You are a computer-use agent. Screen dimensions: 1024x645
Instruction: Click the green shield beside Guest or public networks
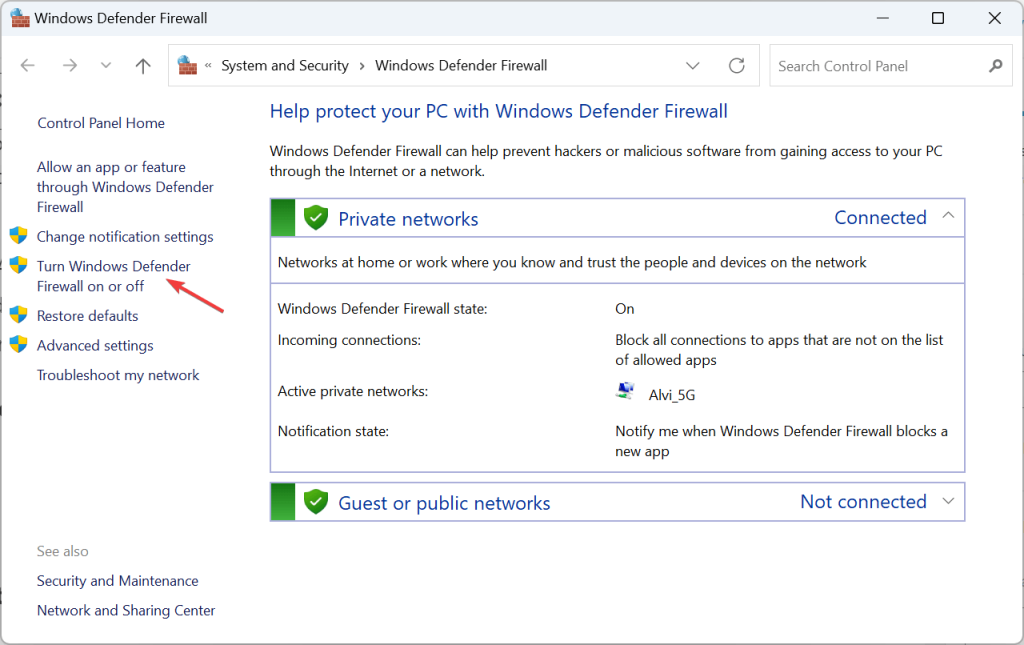click(x=316, y=502)
